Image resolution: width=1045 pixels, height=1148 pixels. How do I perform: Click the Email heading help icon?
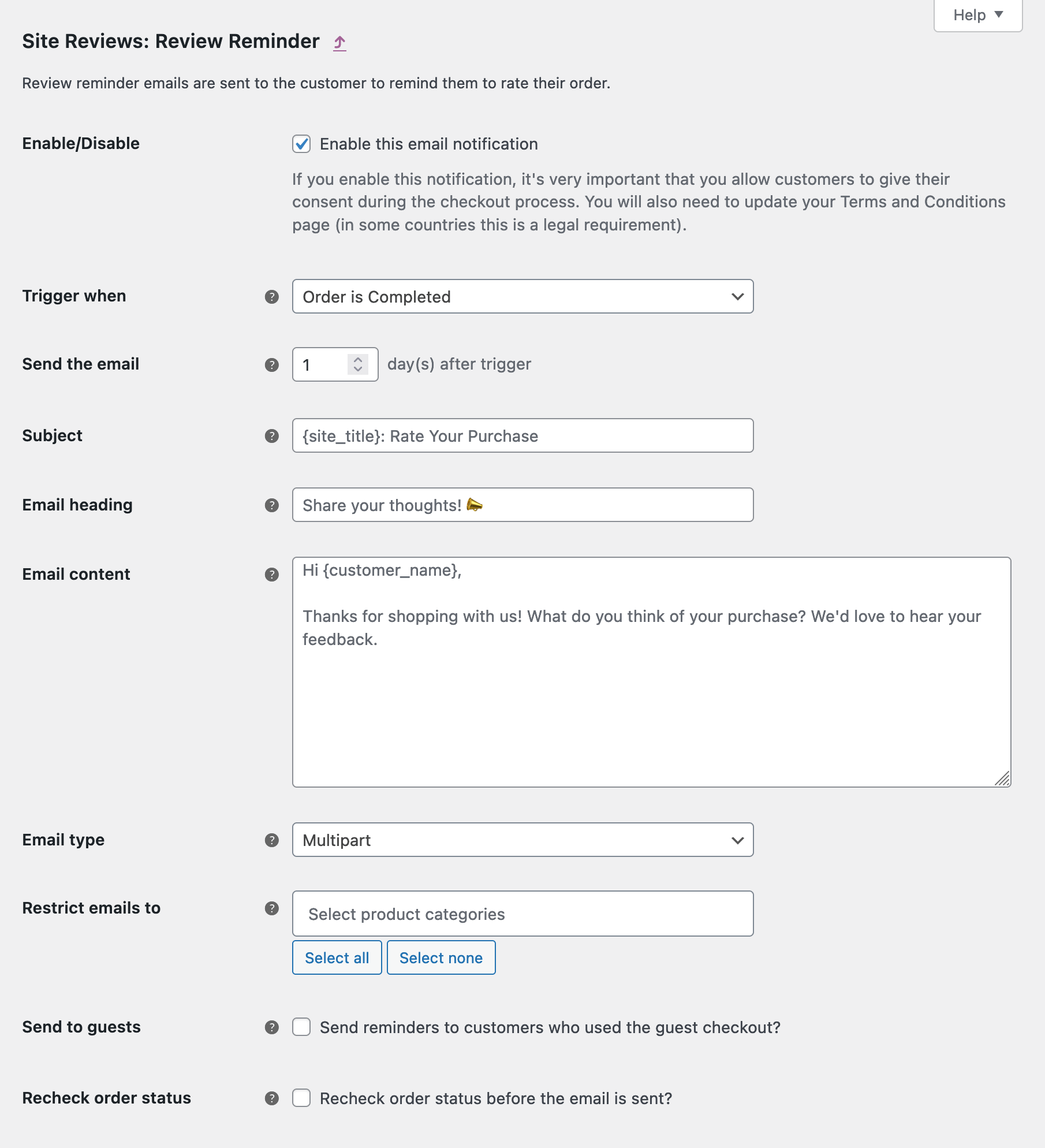(x=271, y=505)
